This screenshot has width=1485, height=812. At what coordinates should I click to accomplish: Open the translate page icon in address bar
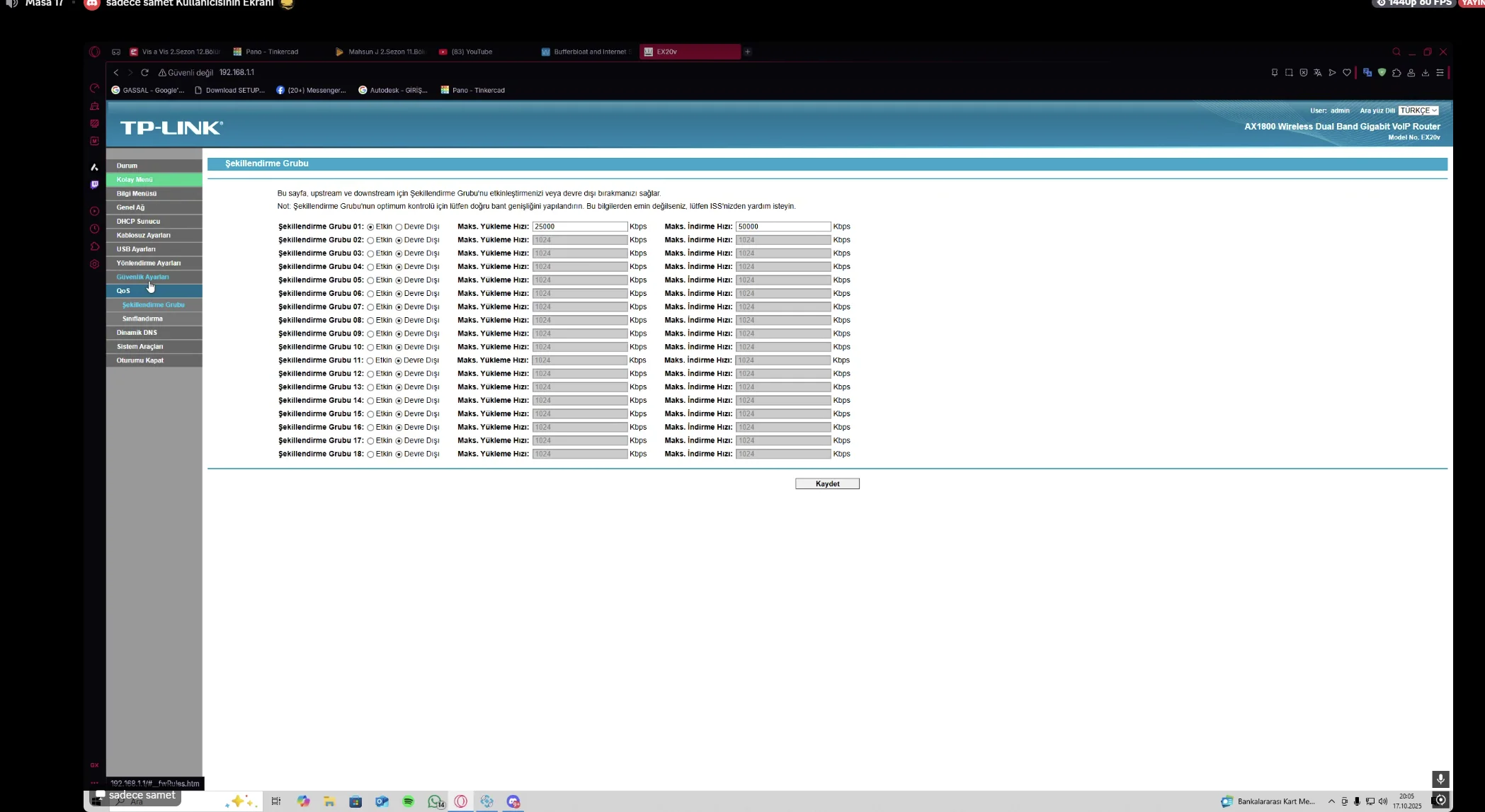[x=1317, y=72]
